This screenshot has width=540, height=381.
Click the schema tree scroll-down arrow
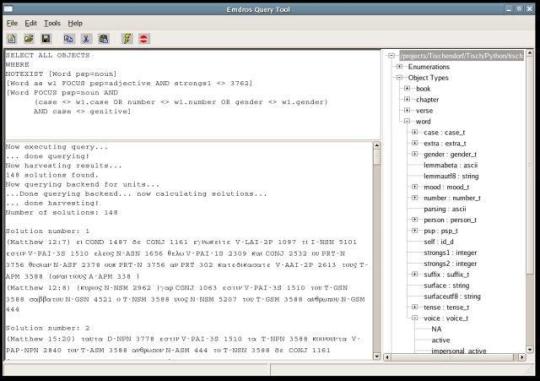click(530, 349)
